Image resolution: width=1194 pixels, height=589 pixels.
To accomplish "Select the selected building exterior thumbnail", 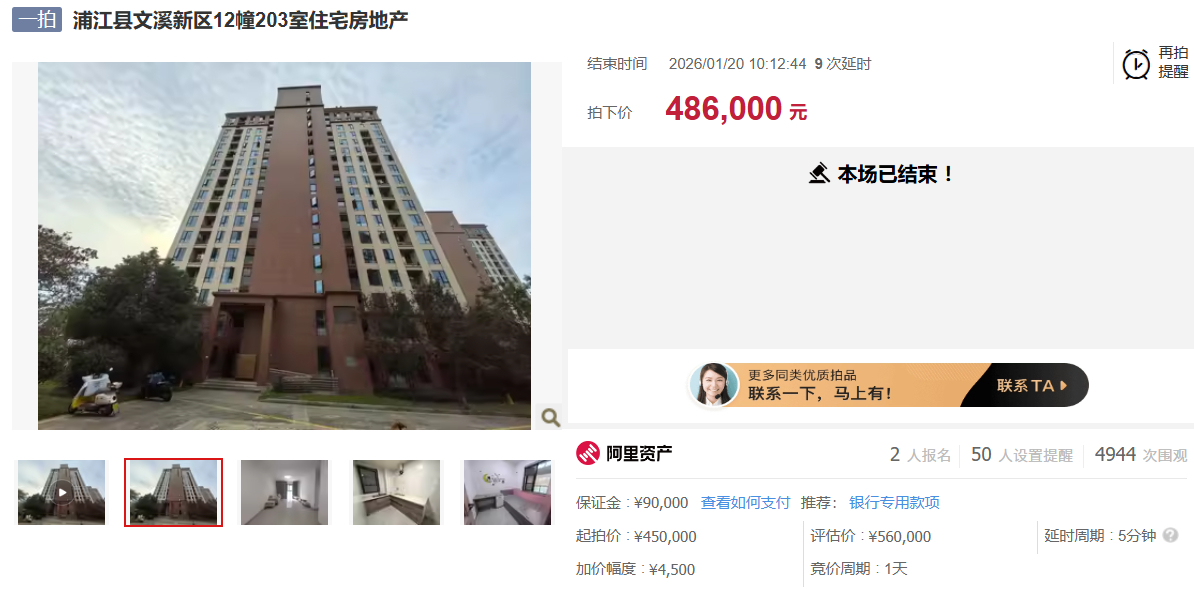I will coord(174,492).
